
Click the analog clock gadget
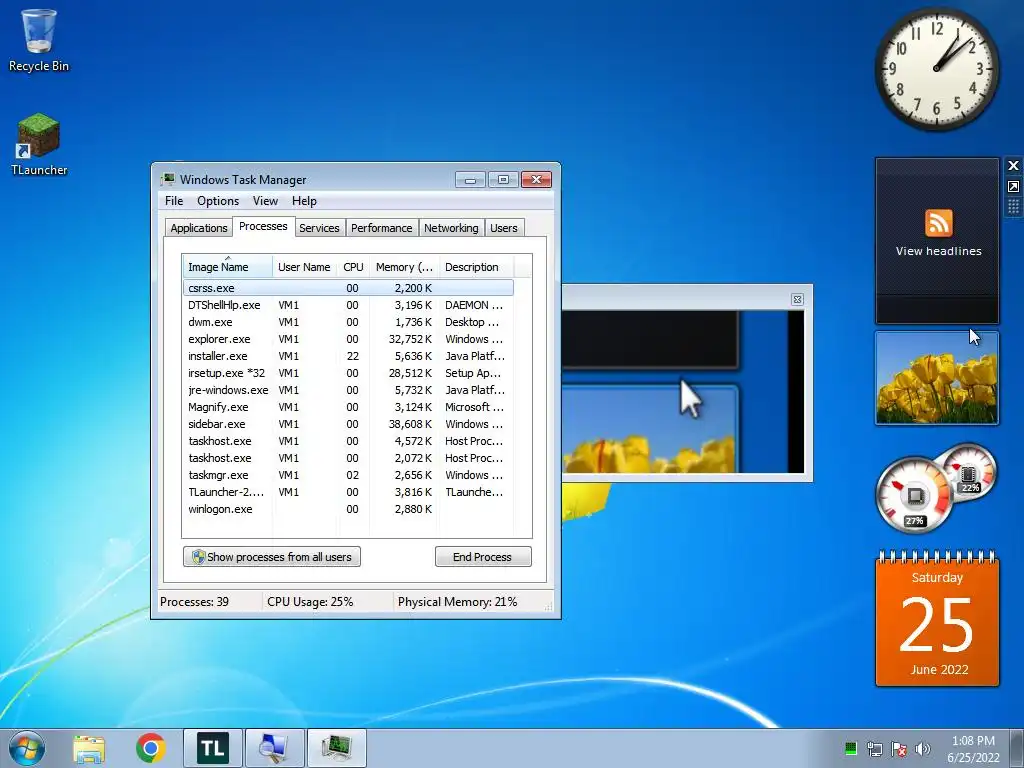point(936,68)
